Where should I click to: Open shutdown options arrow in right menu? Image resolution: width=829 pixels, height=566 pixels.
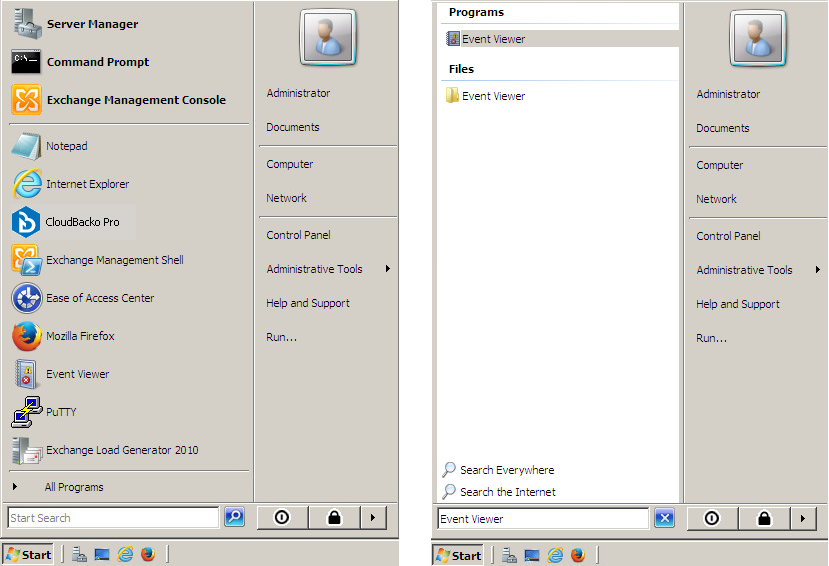(x=803, y=518)
